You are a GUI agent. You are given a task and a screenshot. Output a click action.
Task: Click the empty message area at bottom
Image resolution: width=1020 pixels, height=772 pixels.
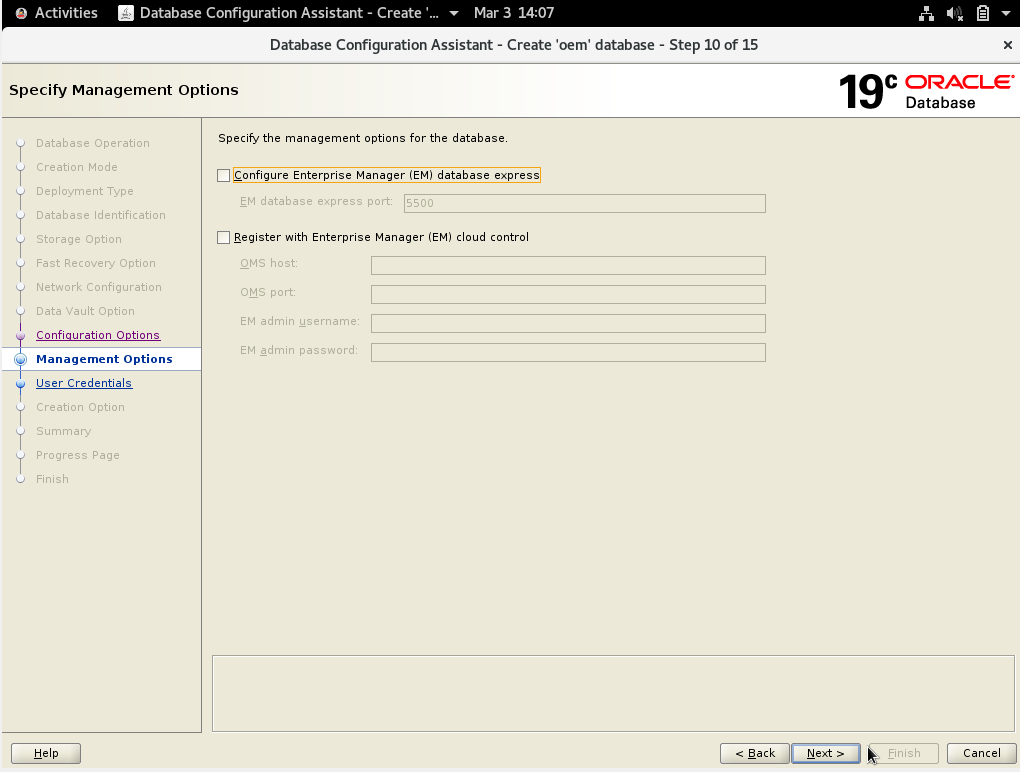(613, 693)
